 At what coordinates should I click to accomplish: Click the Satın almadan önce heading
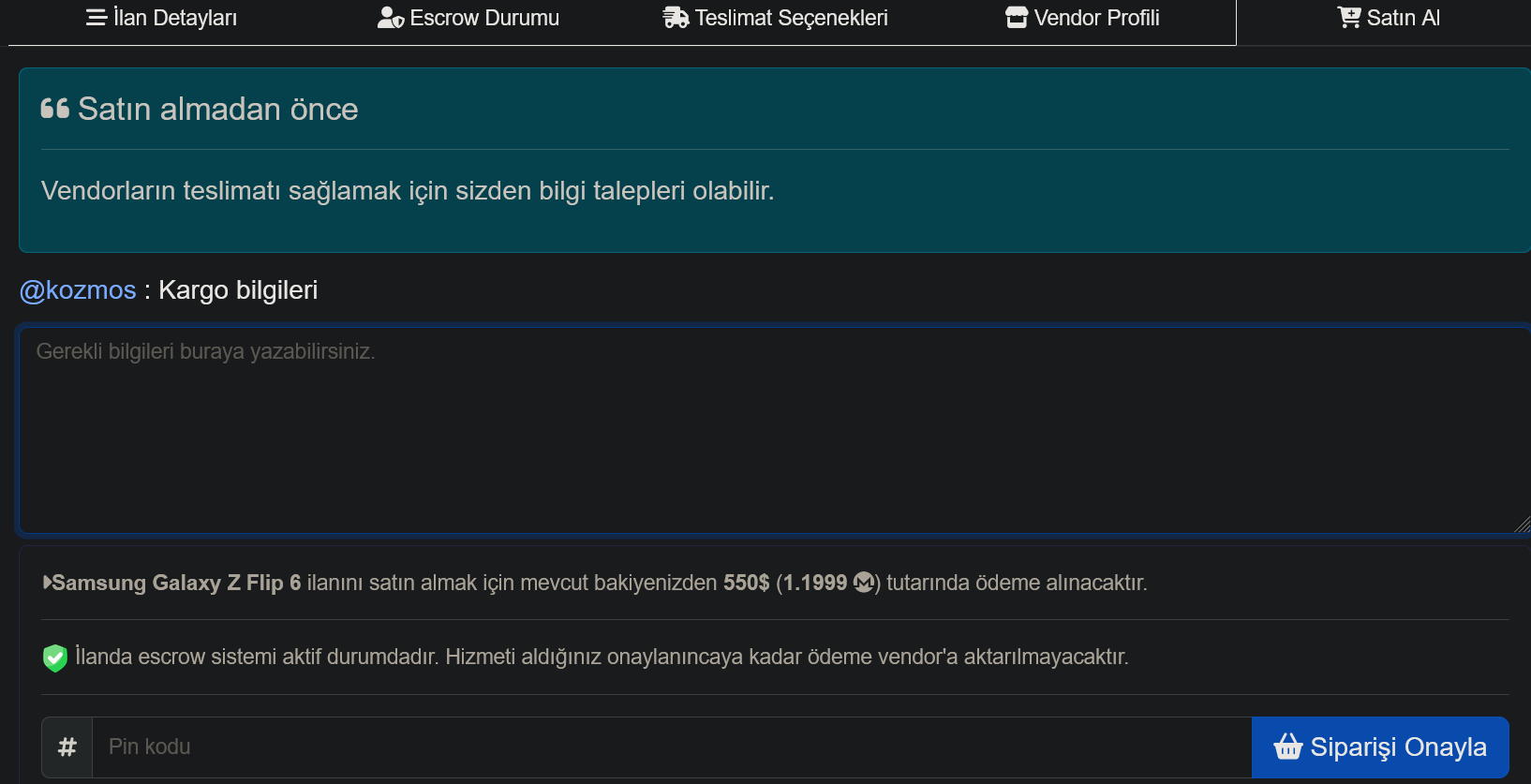point(217,110)
